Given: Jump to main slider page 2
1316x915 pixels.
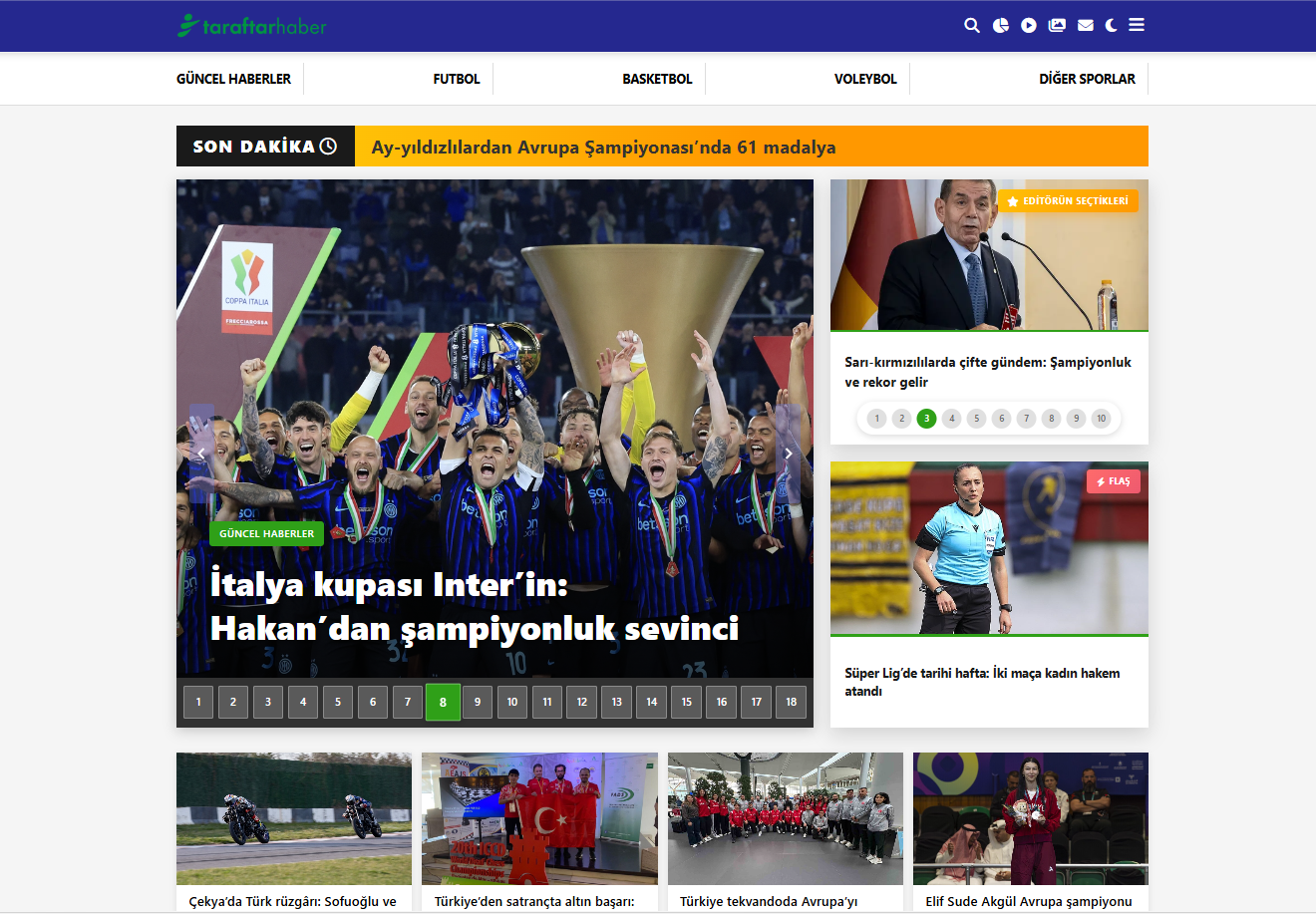Looking at the screenshot, I should (x=233, y=702).
